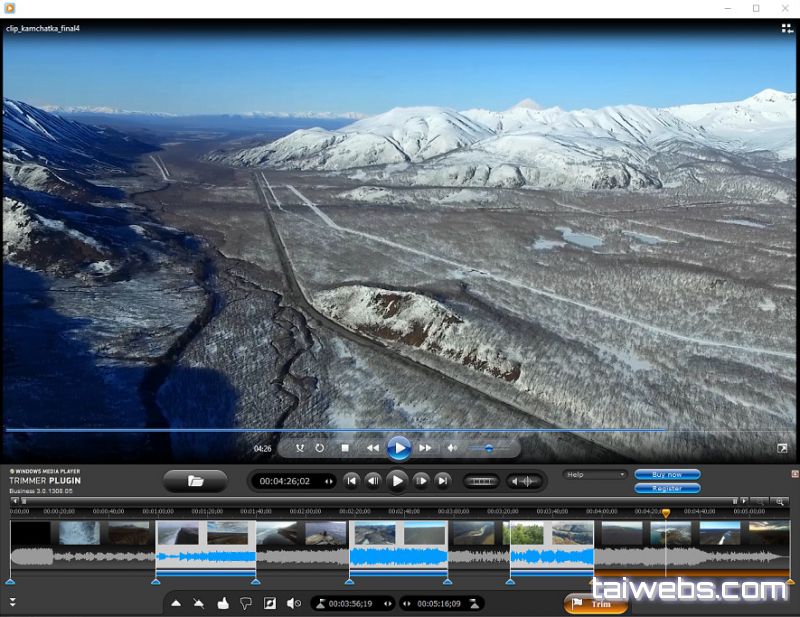This screenshot has height=617, width=800.
Task: Mute the player volume speaker
Action: click(452, 448)
